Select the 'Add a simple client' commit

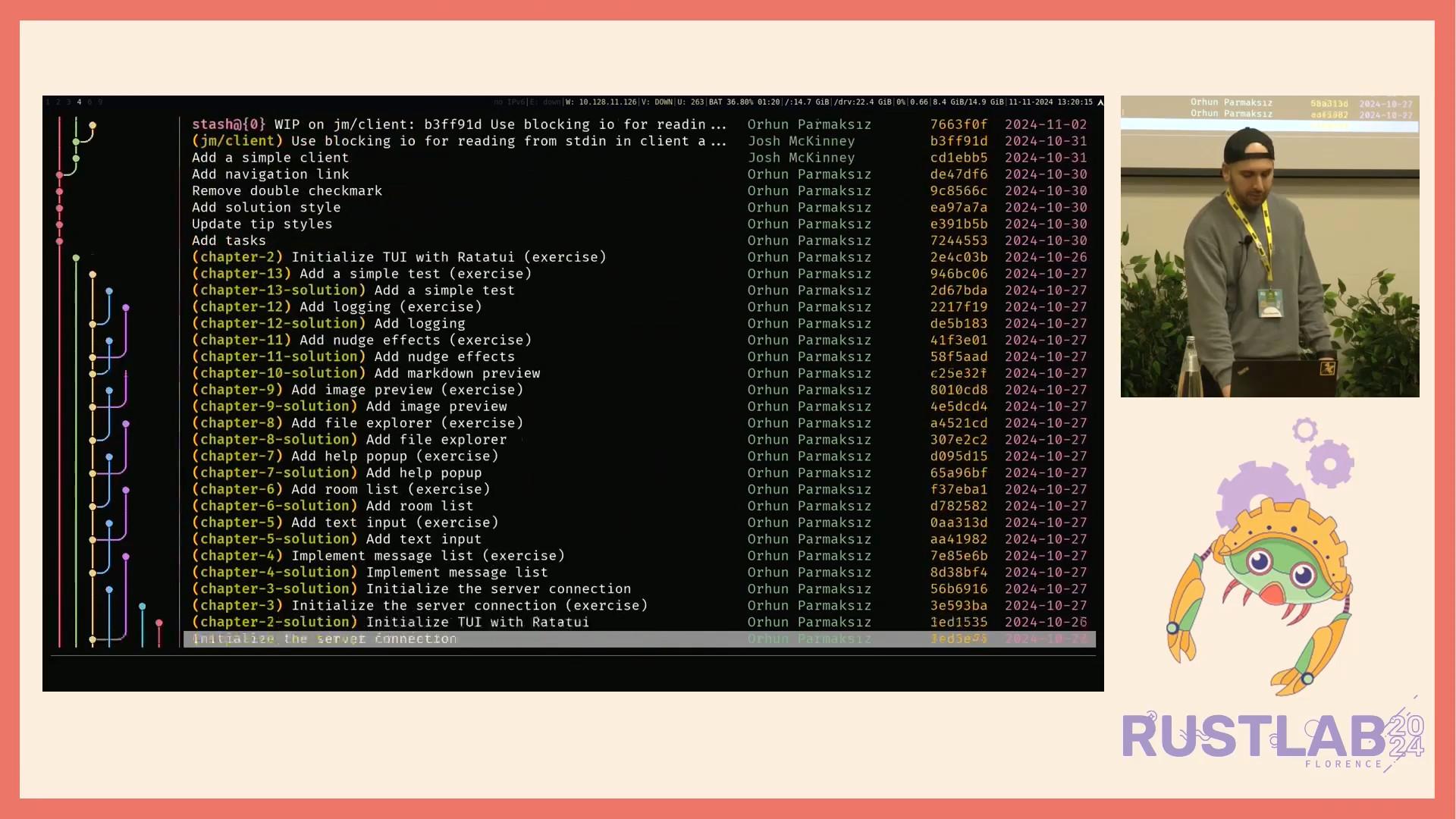(639, 158)
